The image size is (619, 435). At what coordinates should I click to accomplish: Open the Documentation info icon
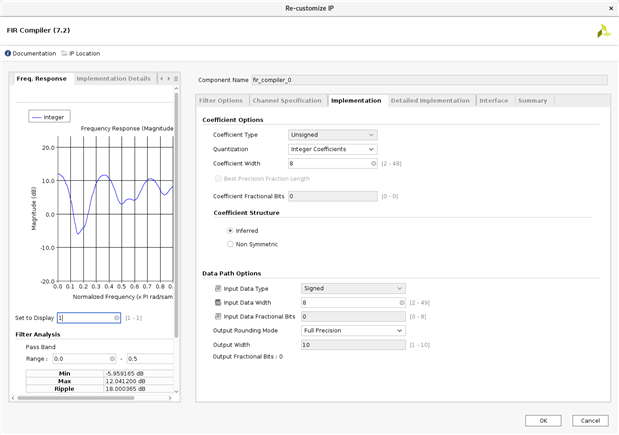(x=8, y=53)
